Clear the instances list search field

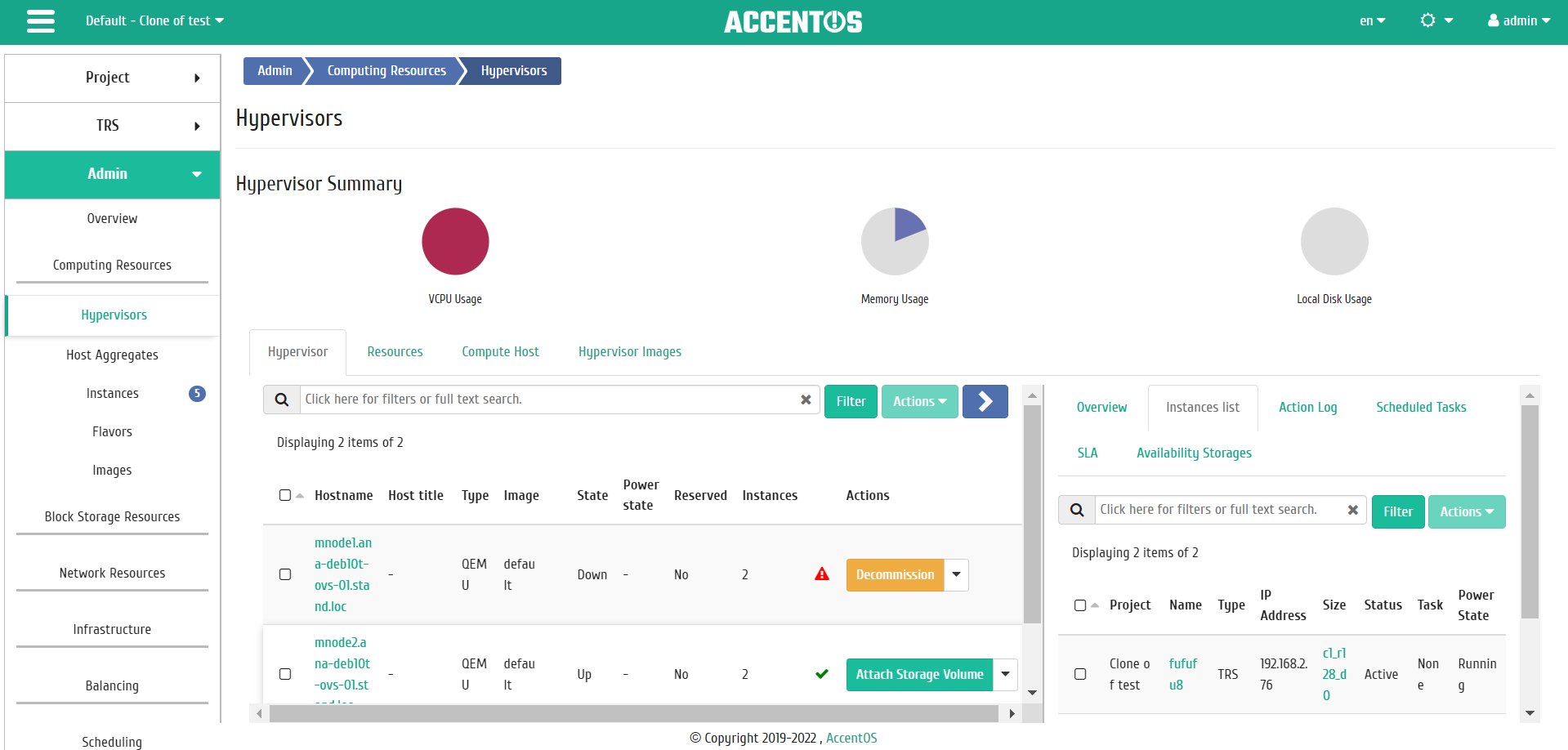pos(1353,510)
